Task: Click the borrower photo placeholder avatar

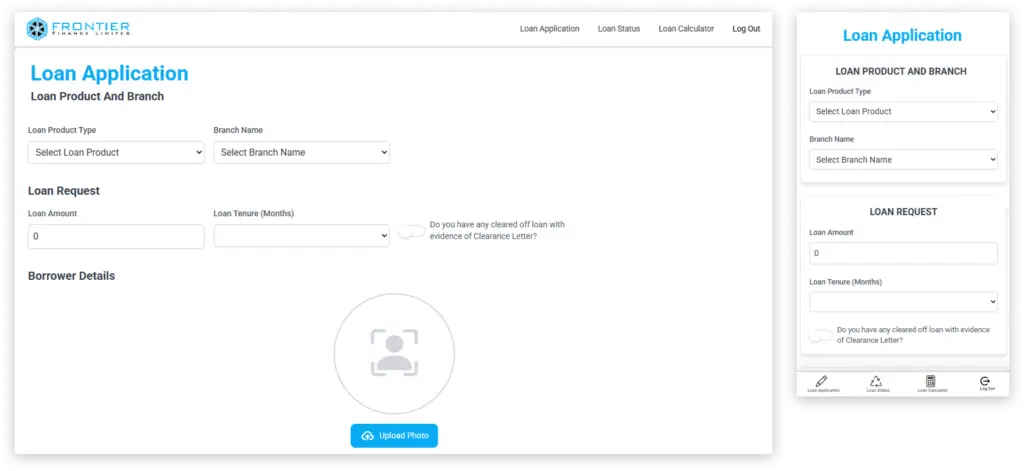Action: [x=394, y=353]
